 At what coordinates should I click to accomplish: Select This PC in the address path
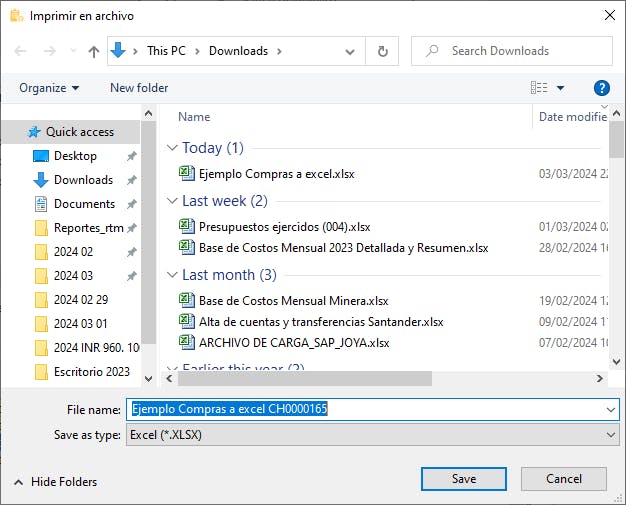166,51
